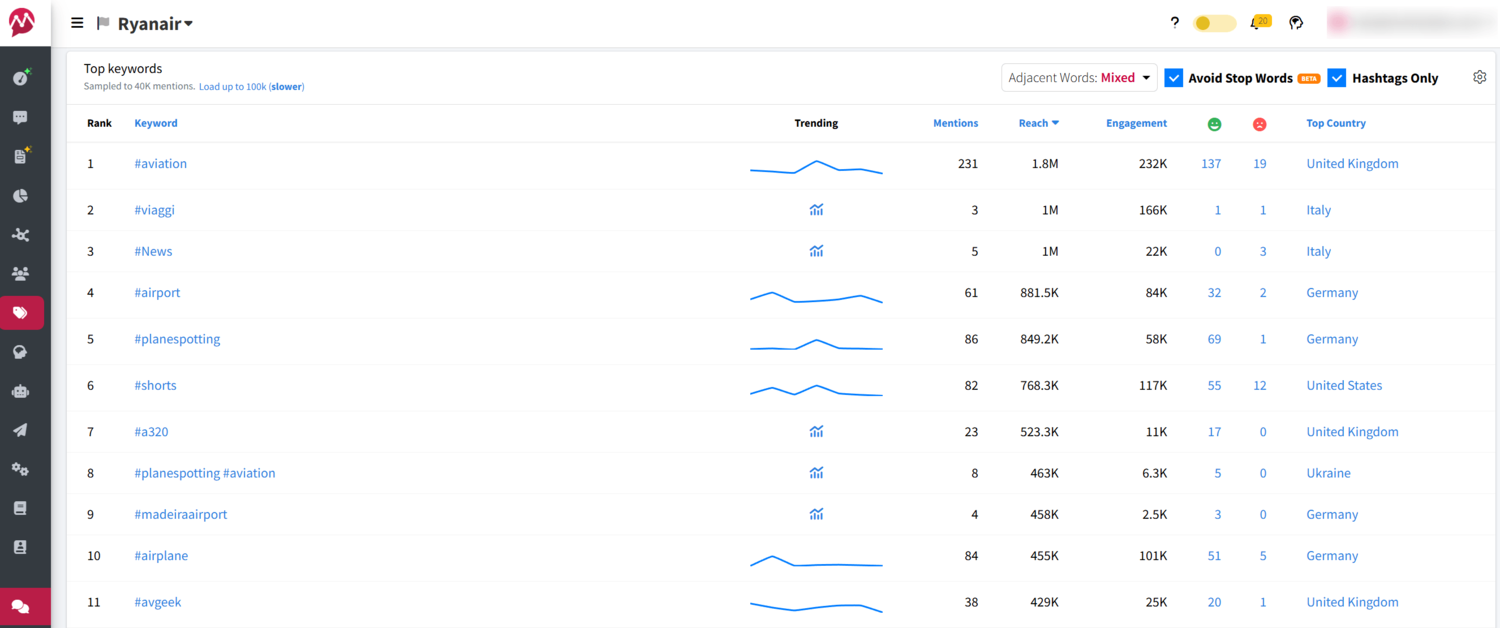The height and width of the screenshot is (628, 1500).
Task: Expand the Ryanair project dropdown
Action: (x=155, y=24)
